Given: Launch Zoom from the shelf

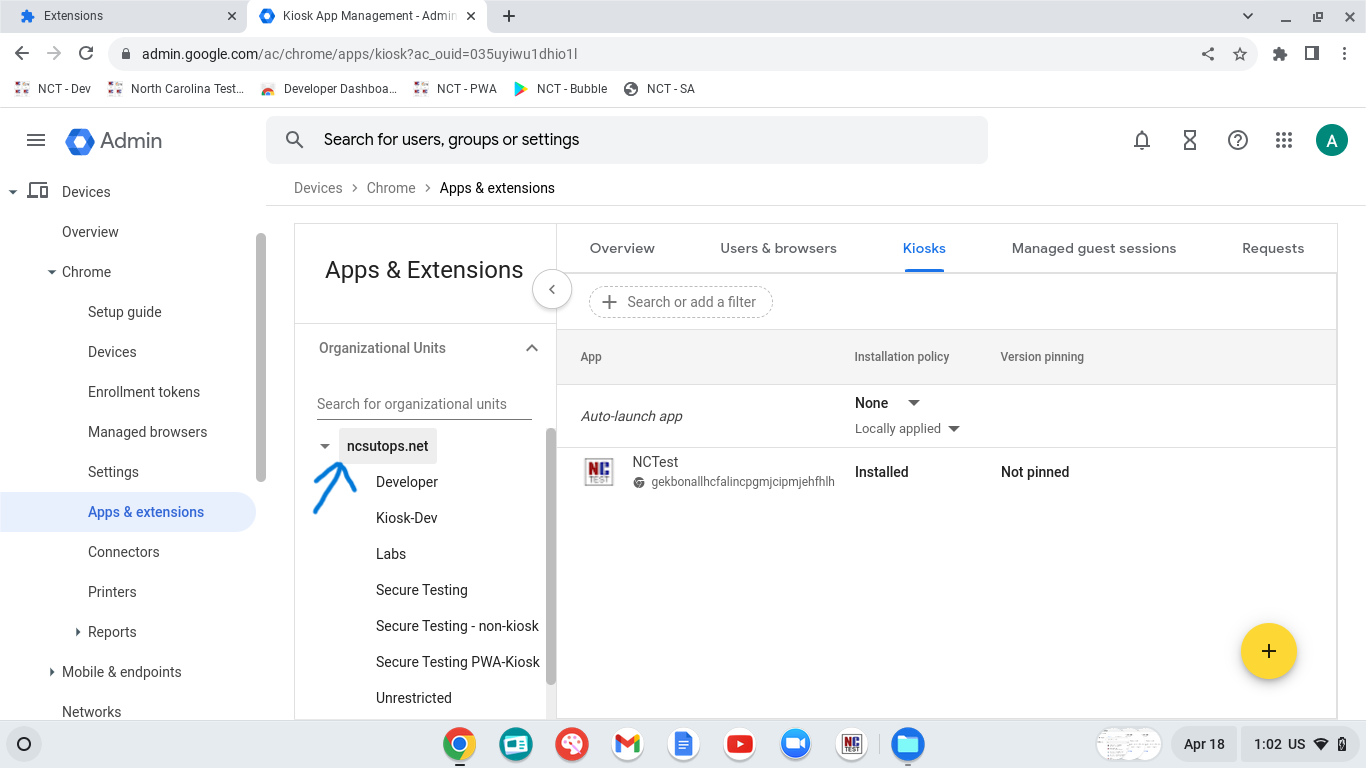Looking at the screenshot, I should 796,744.
